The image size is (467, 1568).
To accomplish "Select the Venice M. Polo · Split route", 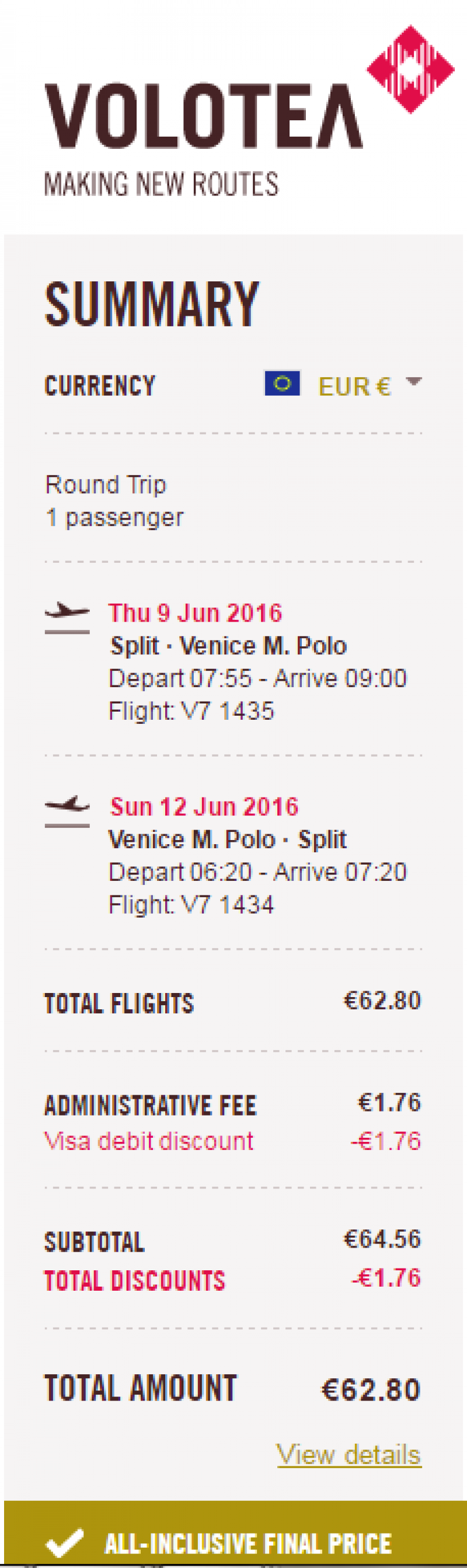I will point(227,839).
